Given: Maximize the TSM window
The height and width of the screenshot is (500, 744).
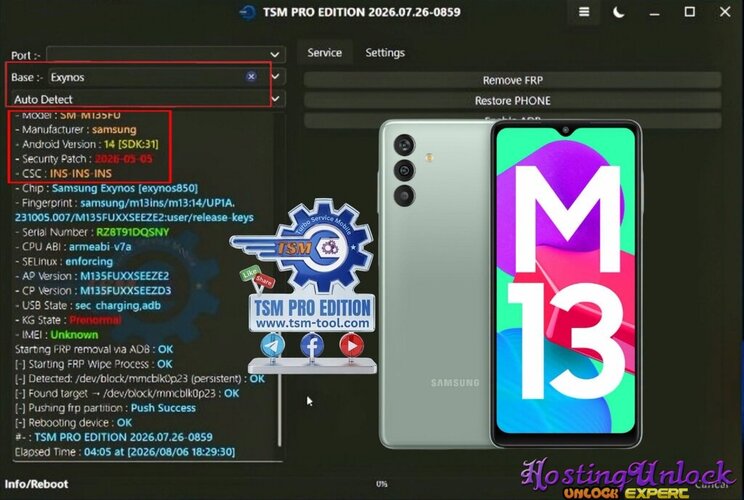Looking at the screenshot, I should click(689, 12).
